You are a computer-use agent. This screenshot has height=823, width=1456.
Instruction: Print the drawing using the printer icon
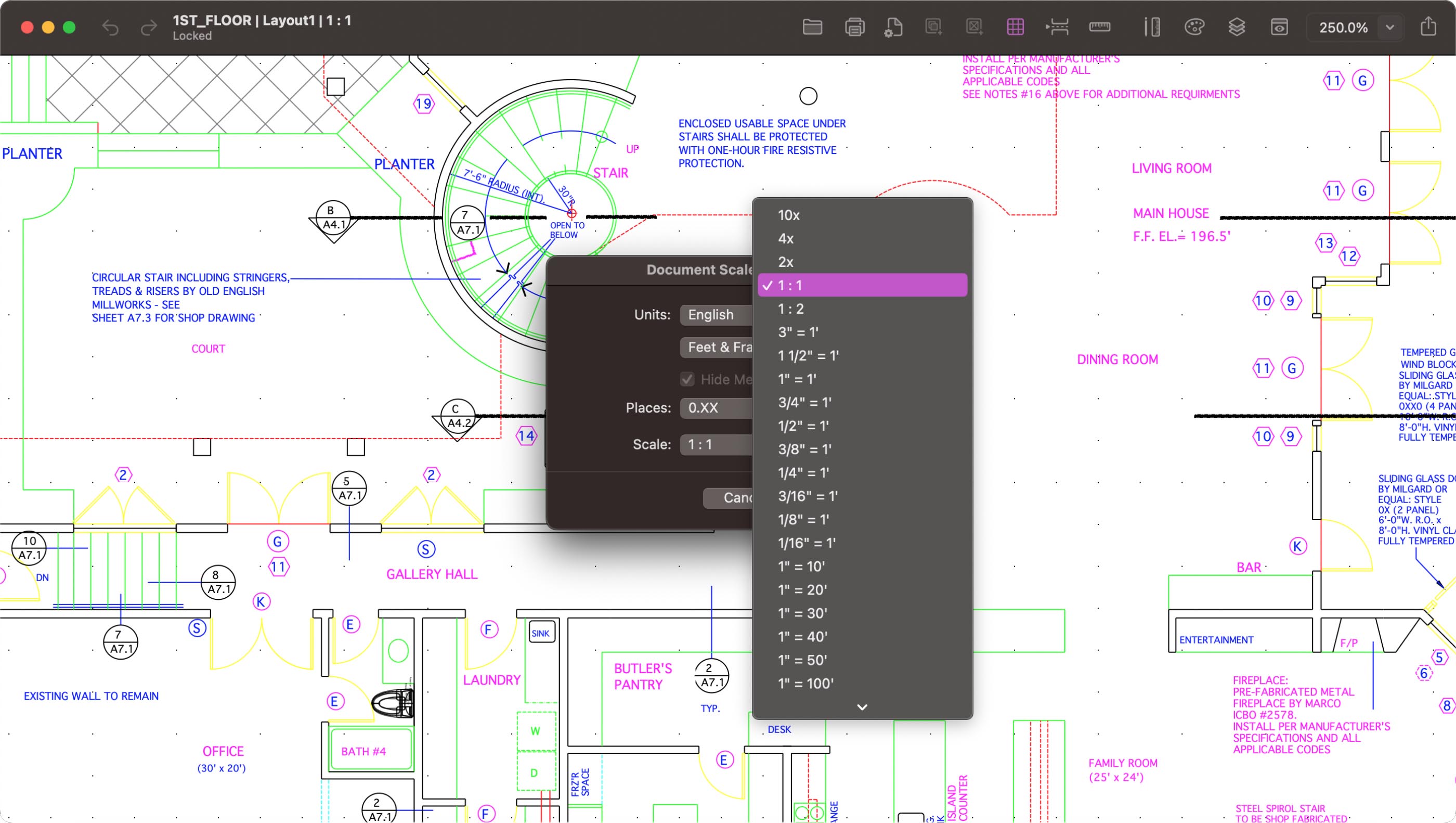(854, 27)
